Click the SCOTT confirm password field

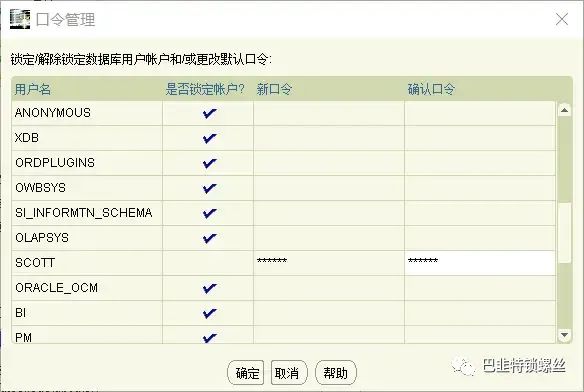pyautogui.click(x=480, y=263)
